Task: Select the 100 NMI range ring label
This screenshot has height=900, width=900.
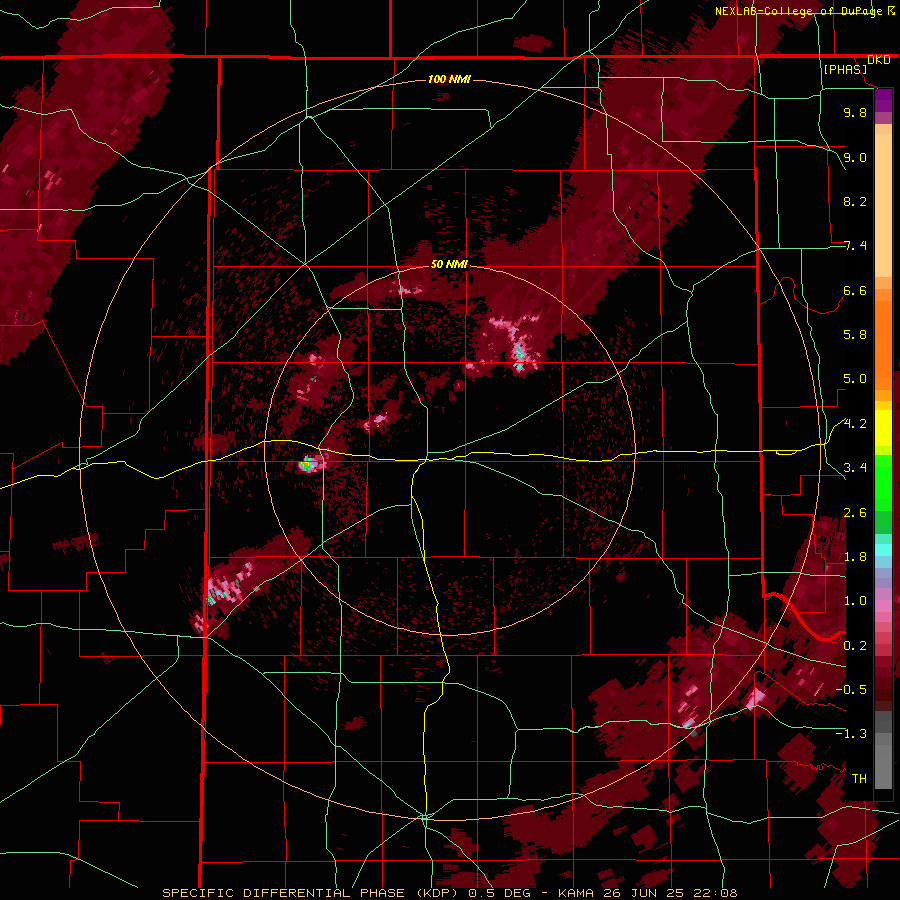Action: coord(449,79)
